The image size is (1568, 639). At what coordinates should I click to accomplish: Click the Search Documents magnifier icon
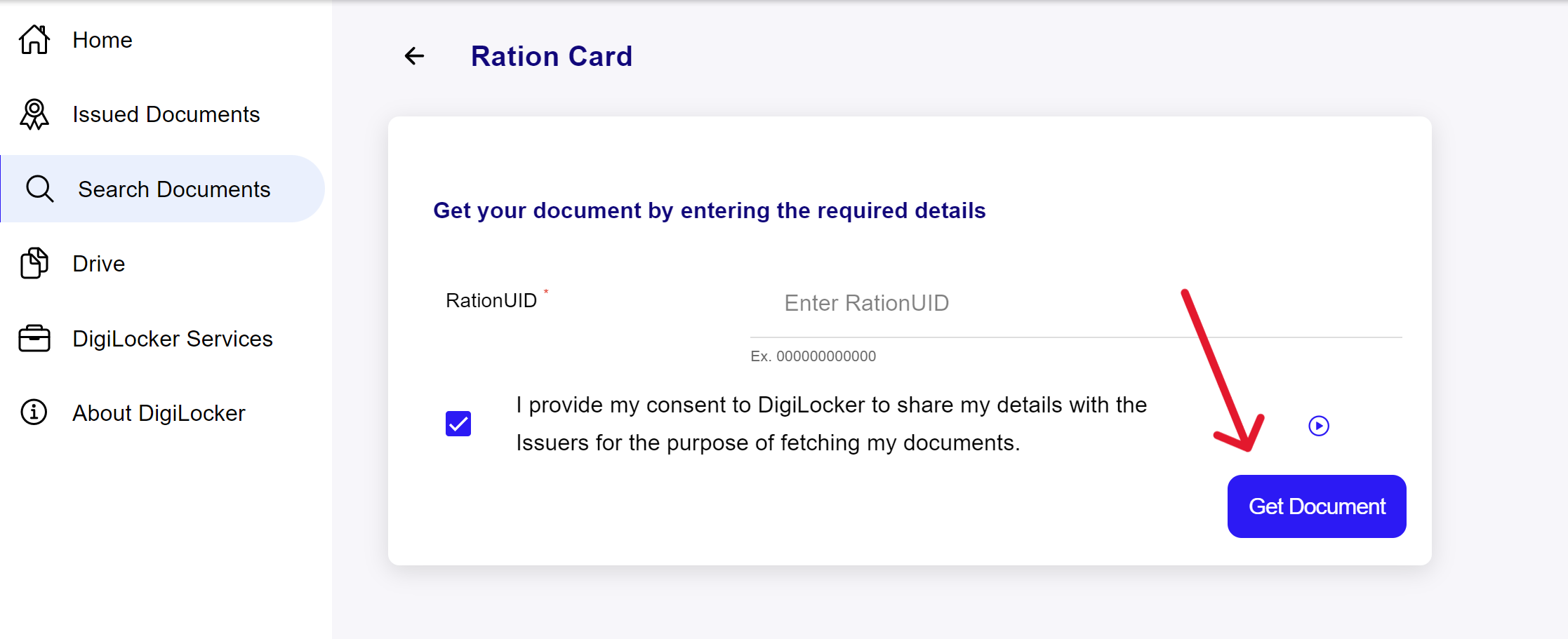point(39,188)
